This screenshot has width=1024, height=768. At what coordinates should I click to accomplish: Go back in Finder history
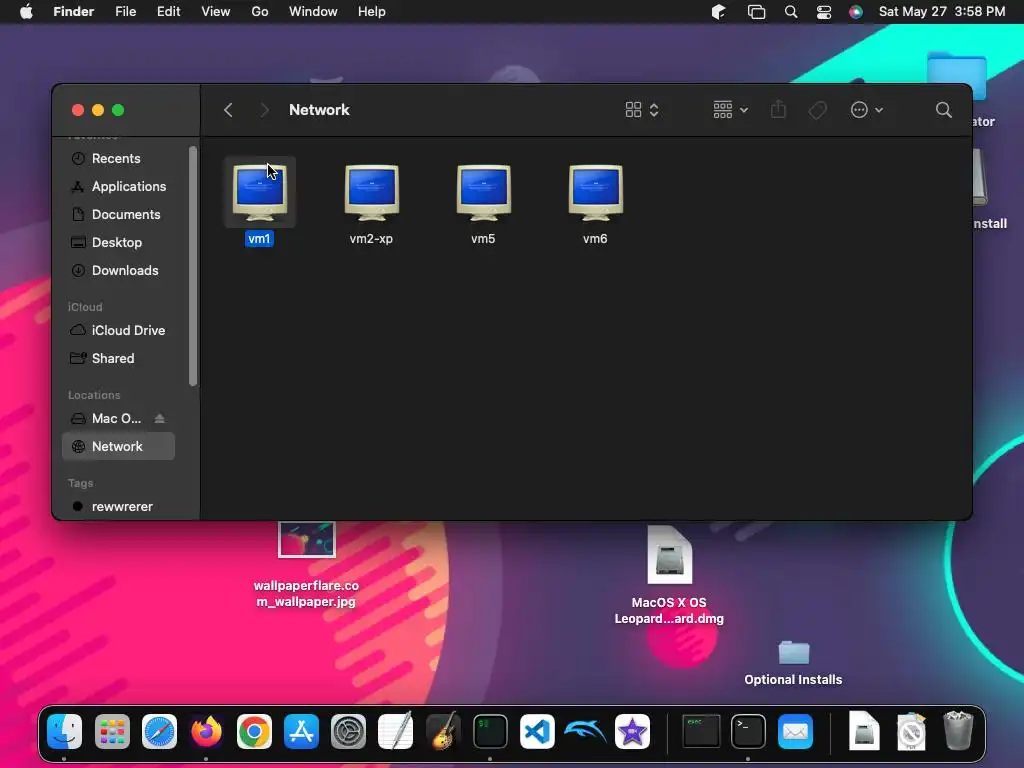coord(228,110)
